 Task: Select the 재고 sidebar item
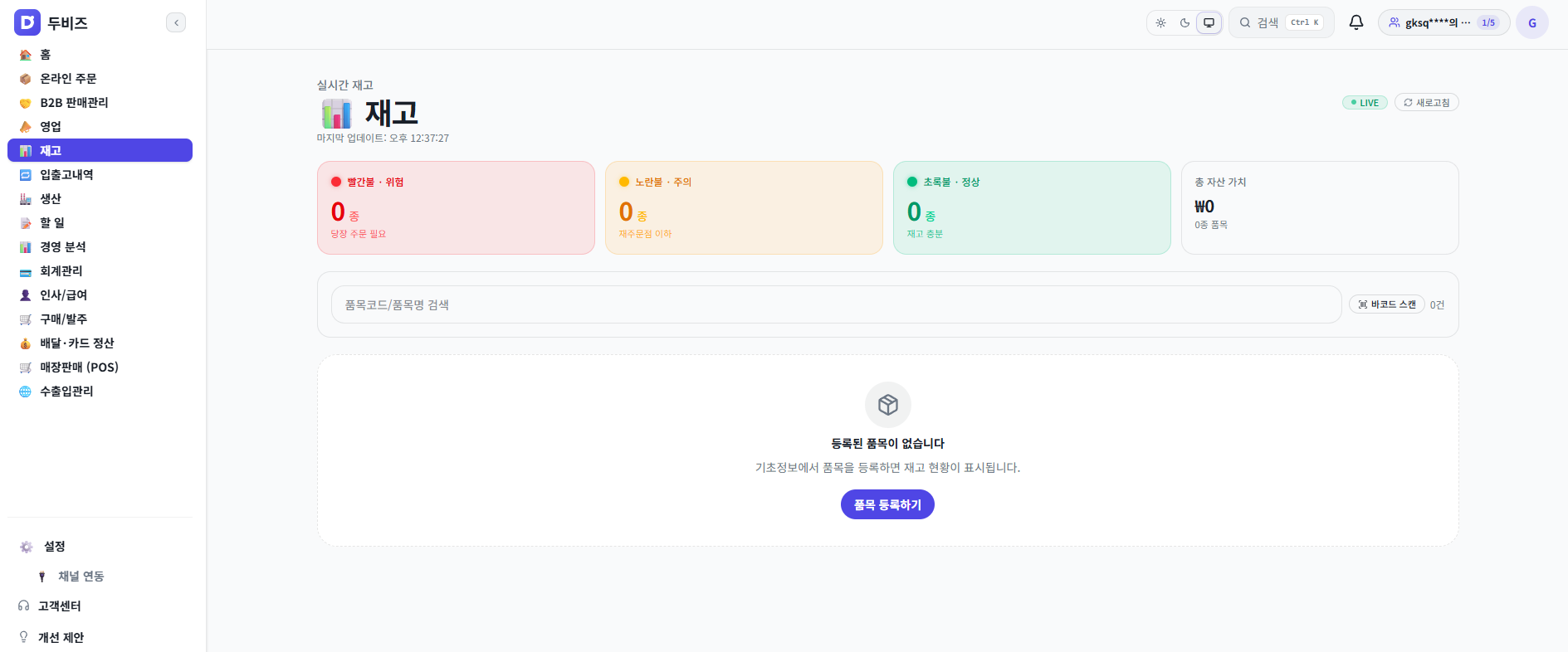[x=100, y=150]
